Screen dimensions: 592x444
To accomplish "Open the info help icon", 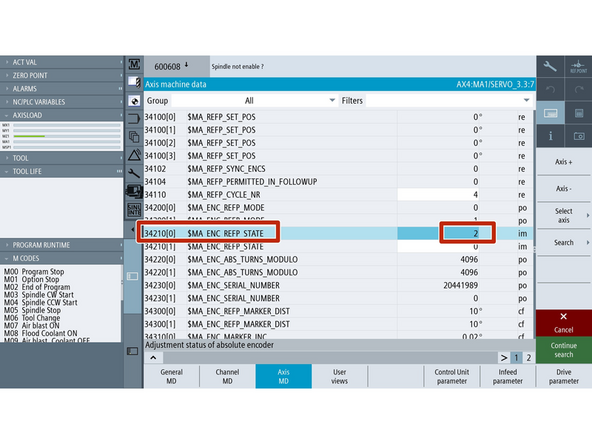I will click(x=550, y=136).
